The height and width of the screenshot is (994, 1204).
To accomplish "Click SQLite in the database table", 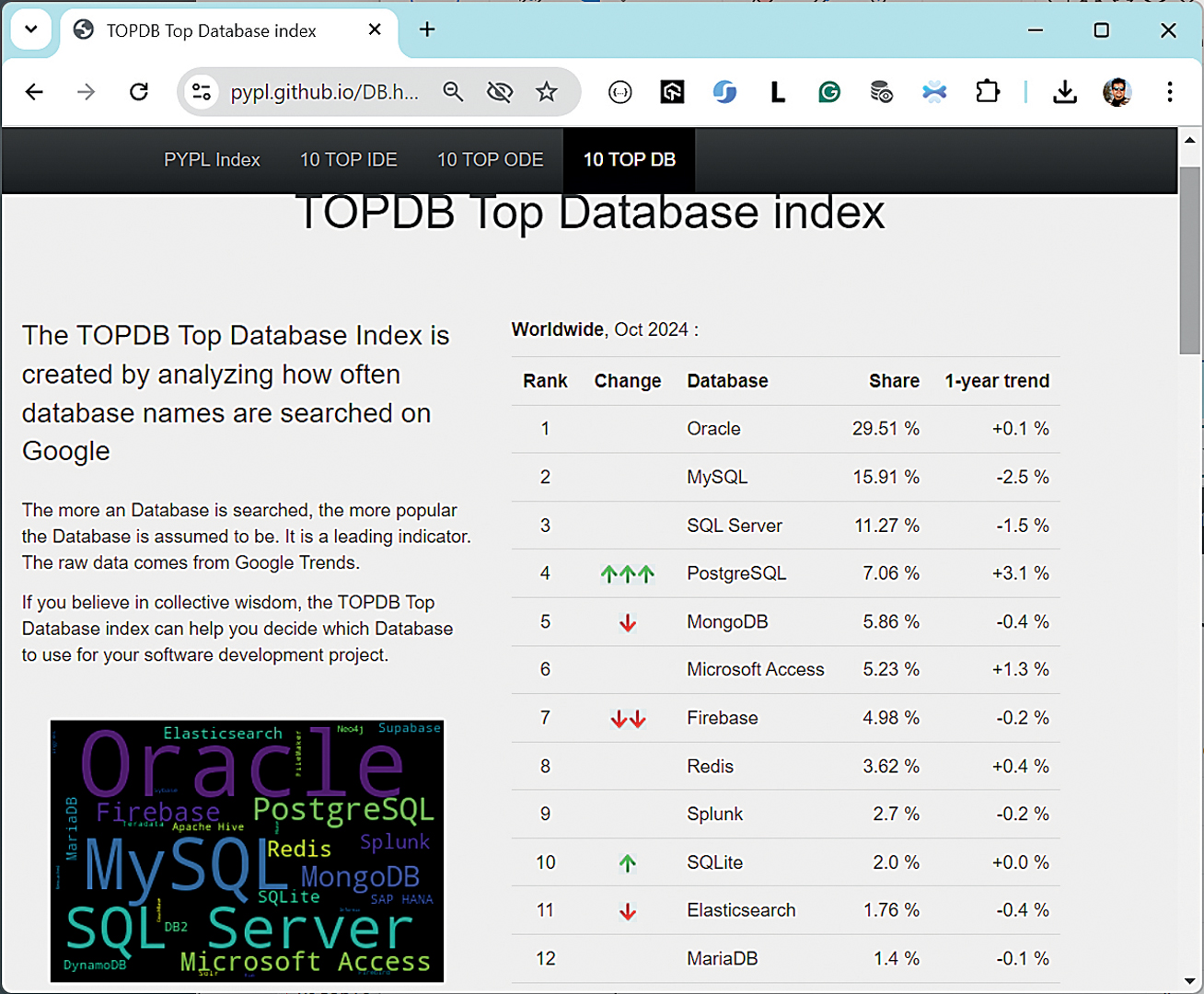I will (x=714, y=862).
